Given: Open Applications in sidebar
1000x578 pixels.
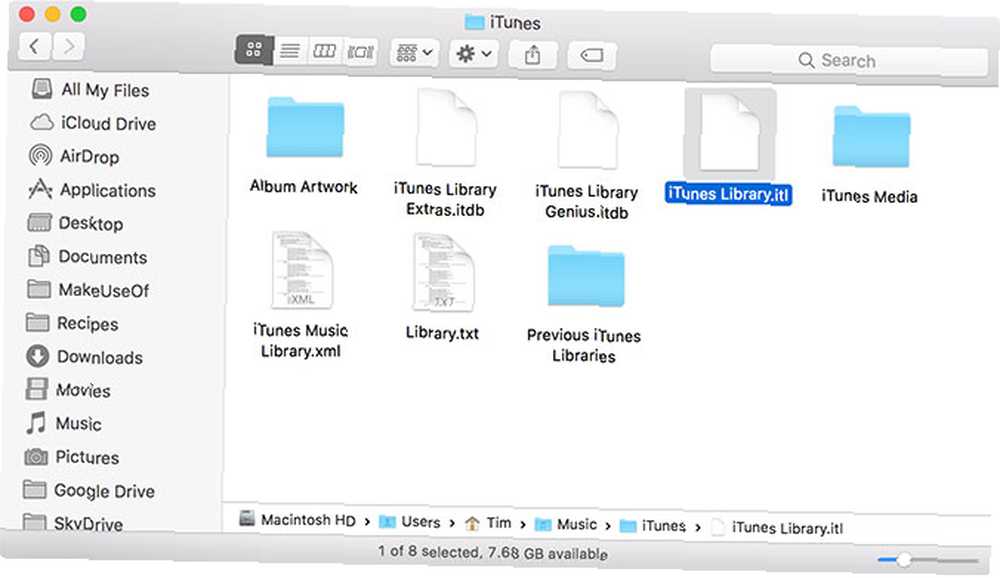Looking at the screenshot, I should [92, 189].
